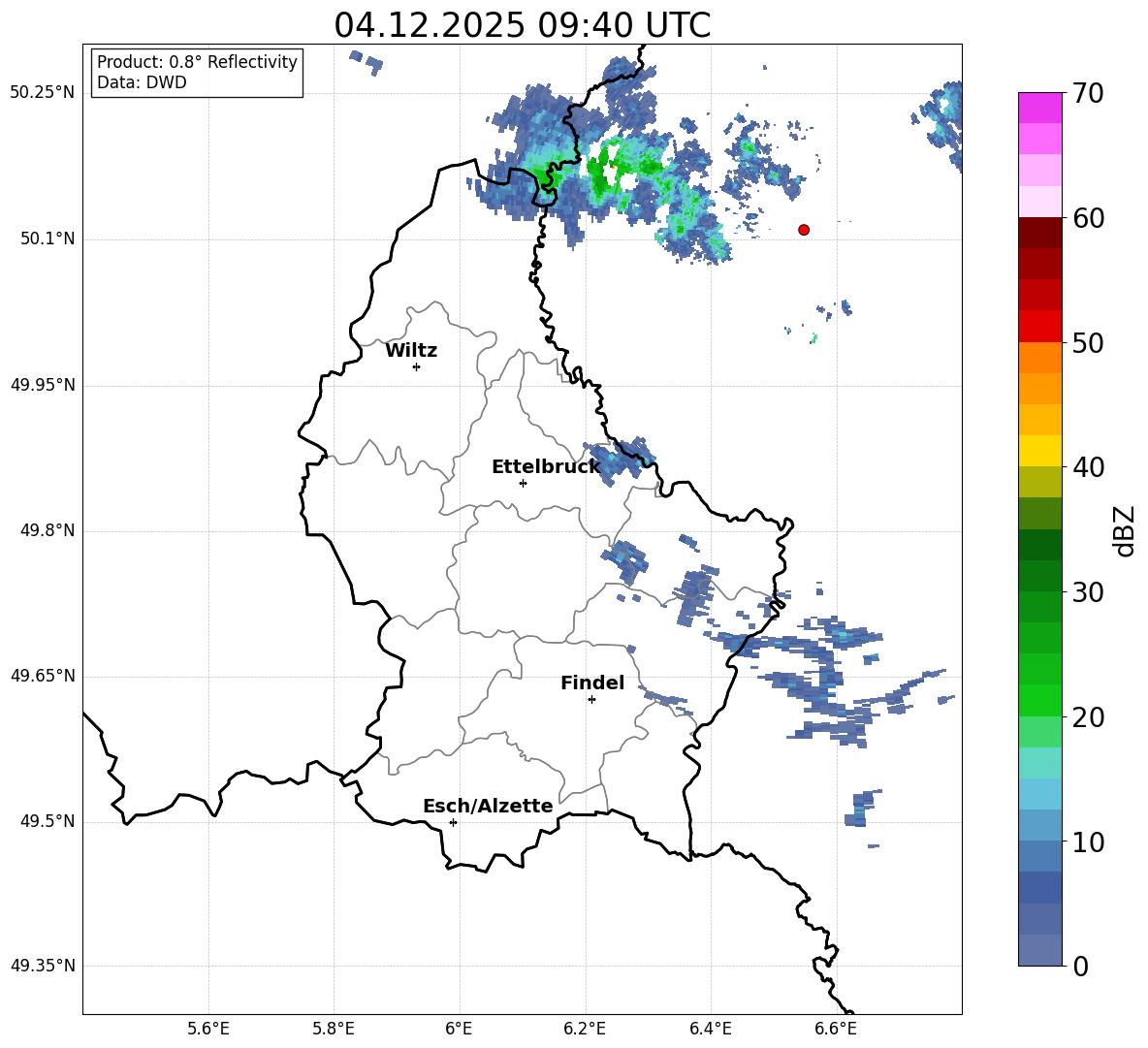Click the Findel city label
The image size is (1148, 1048).
(x=592, y=683)
